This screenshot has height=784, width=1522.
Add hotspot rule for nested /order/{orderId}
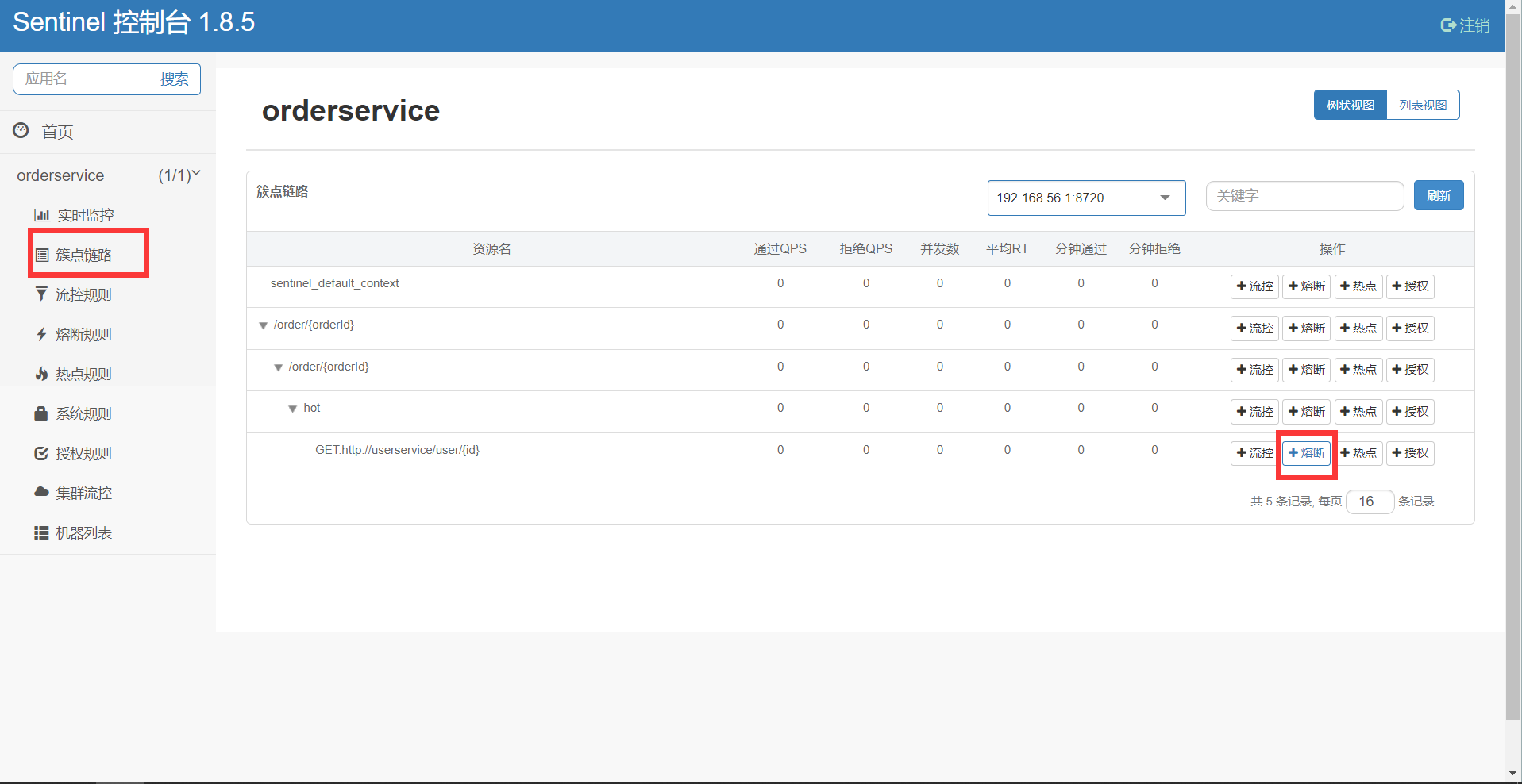[x=1358, y=370]
